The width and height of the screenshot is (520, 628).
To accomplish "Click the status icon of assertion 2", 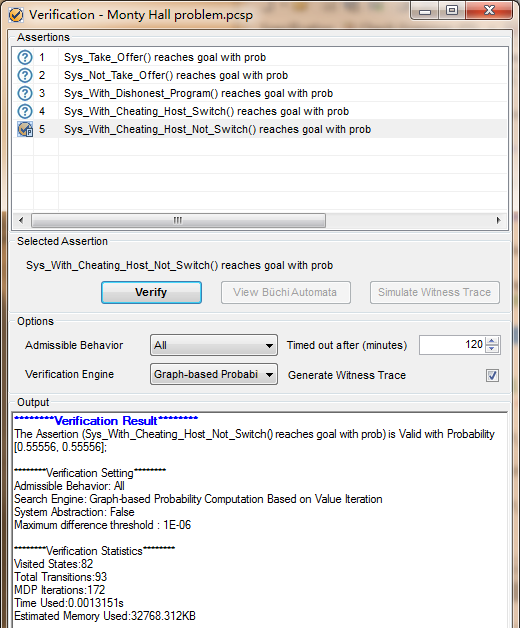I will 25,75.
